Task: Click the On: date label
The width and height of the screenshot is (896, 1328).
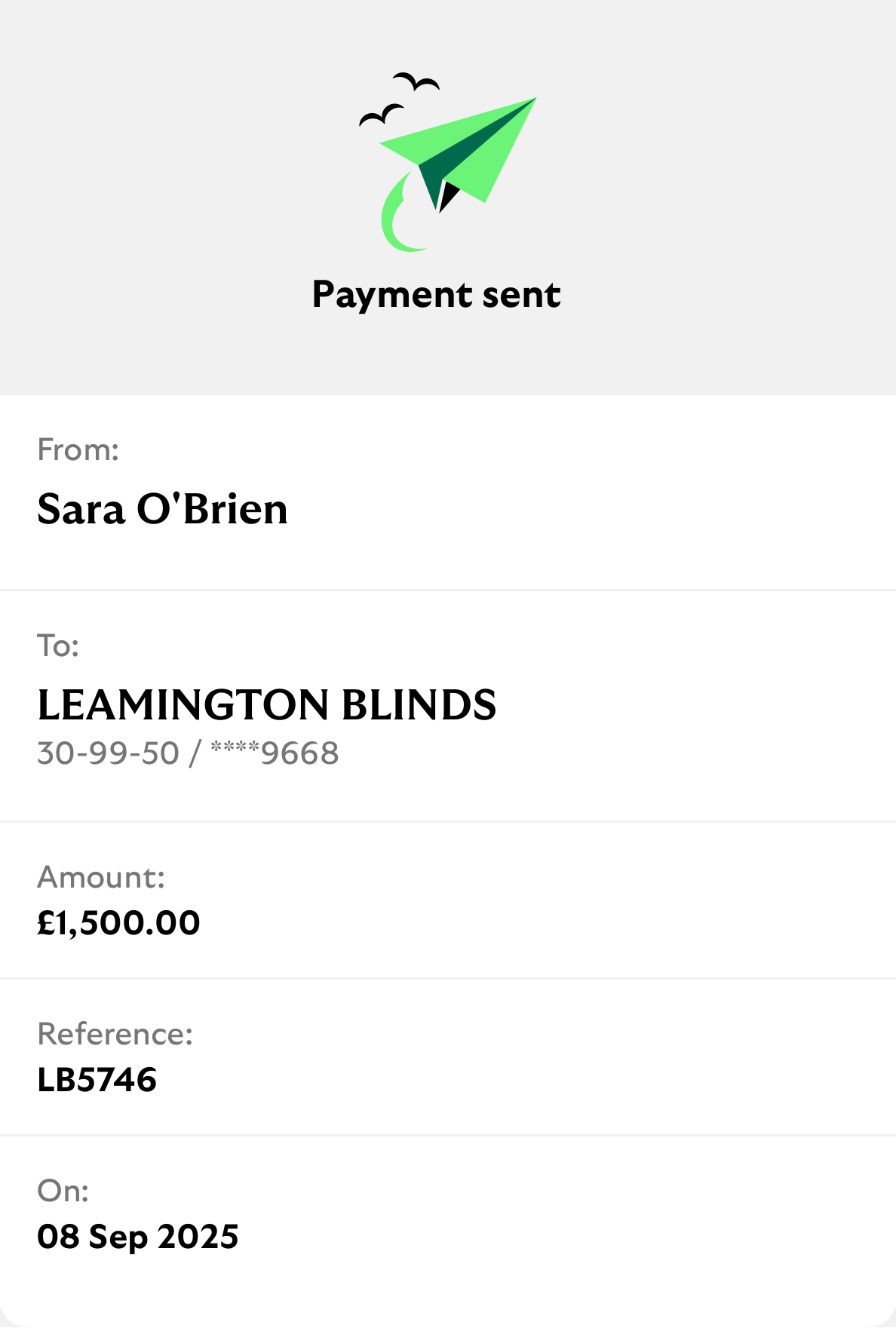Action: [x=63, y=1191]
